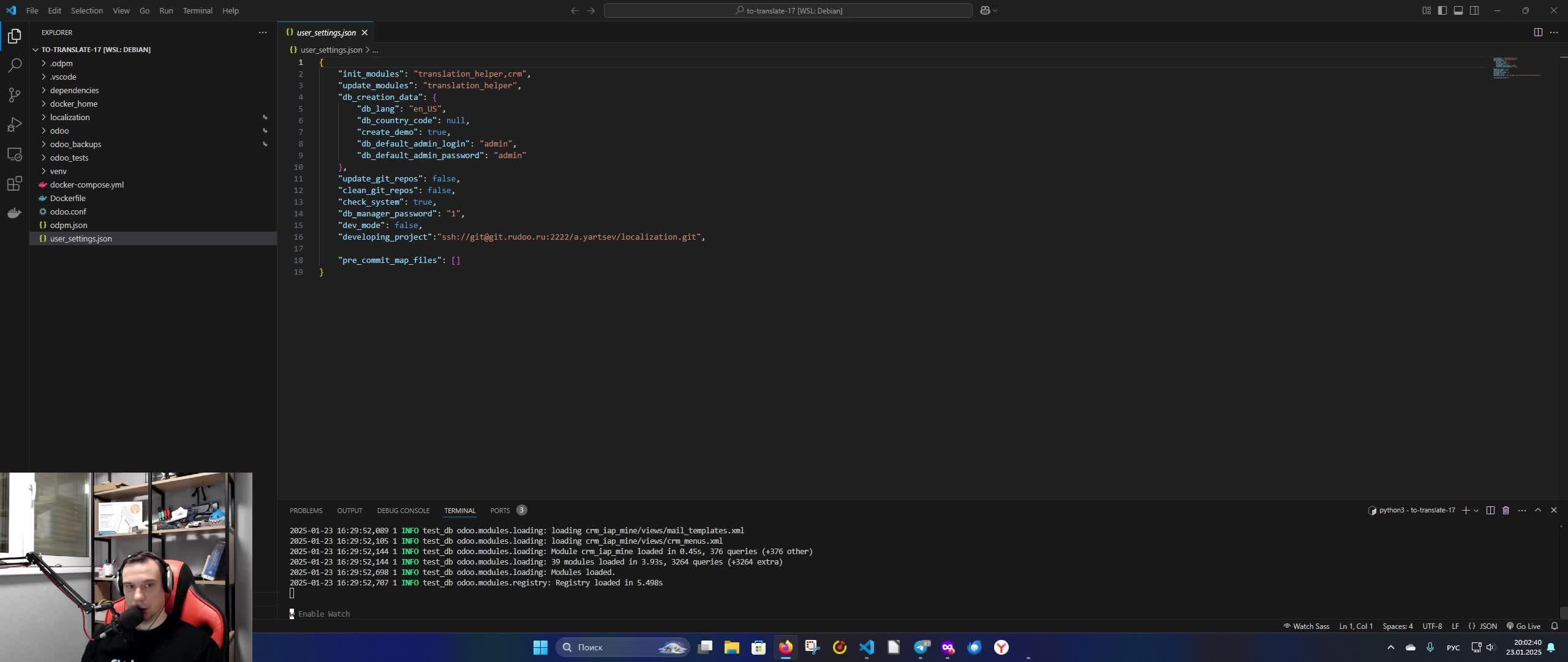Expand the odoo_backups folder

pyautogui.click(x=75, y=144)
